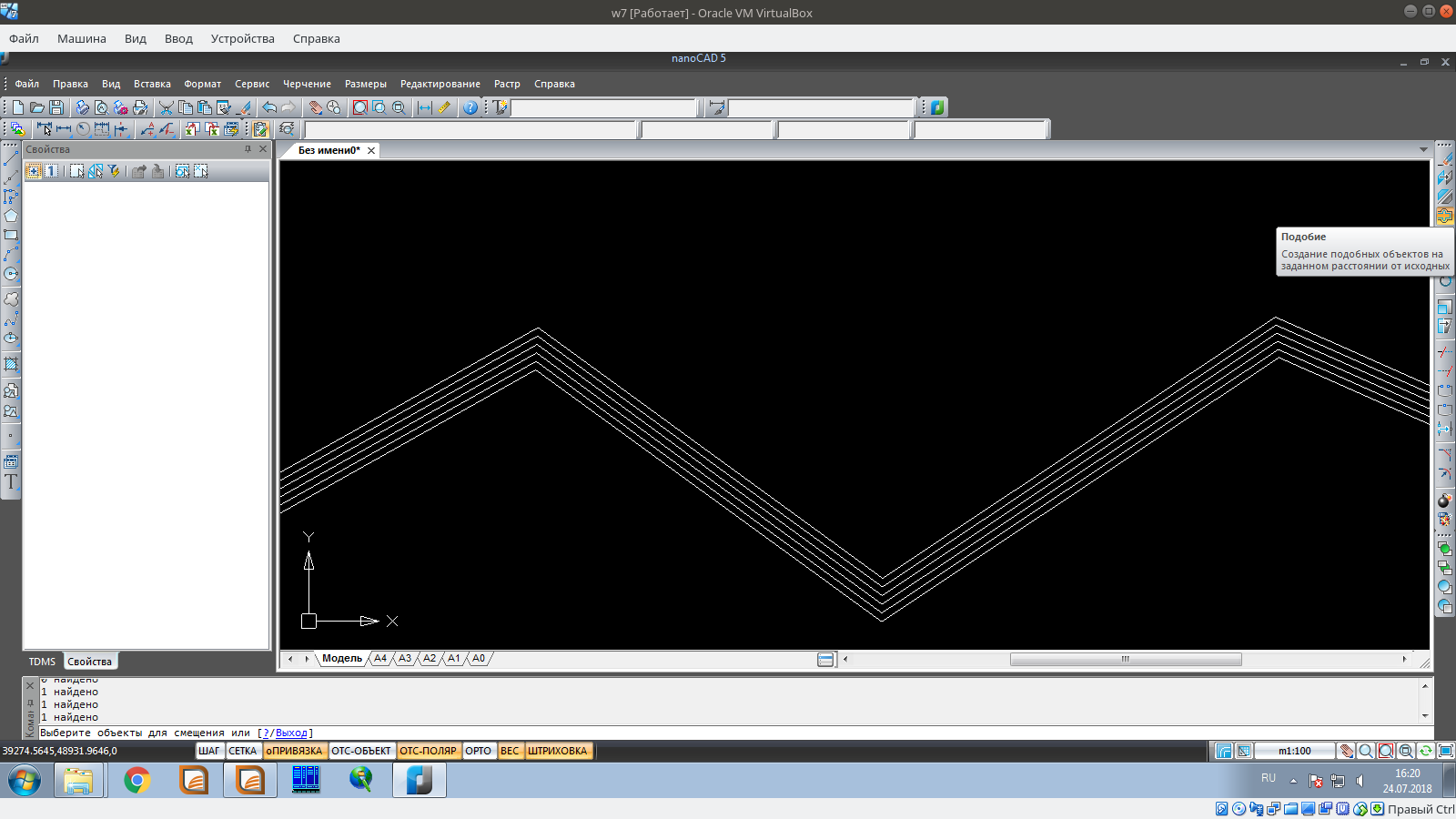Open nanoCAD from the taskbar
The image size is (1456, 819).
(419, 780)
